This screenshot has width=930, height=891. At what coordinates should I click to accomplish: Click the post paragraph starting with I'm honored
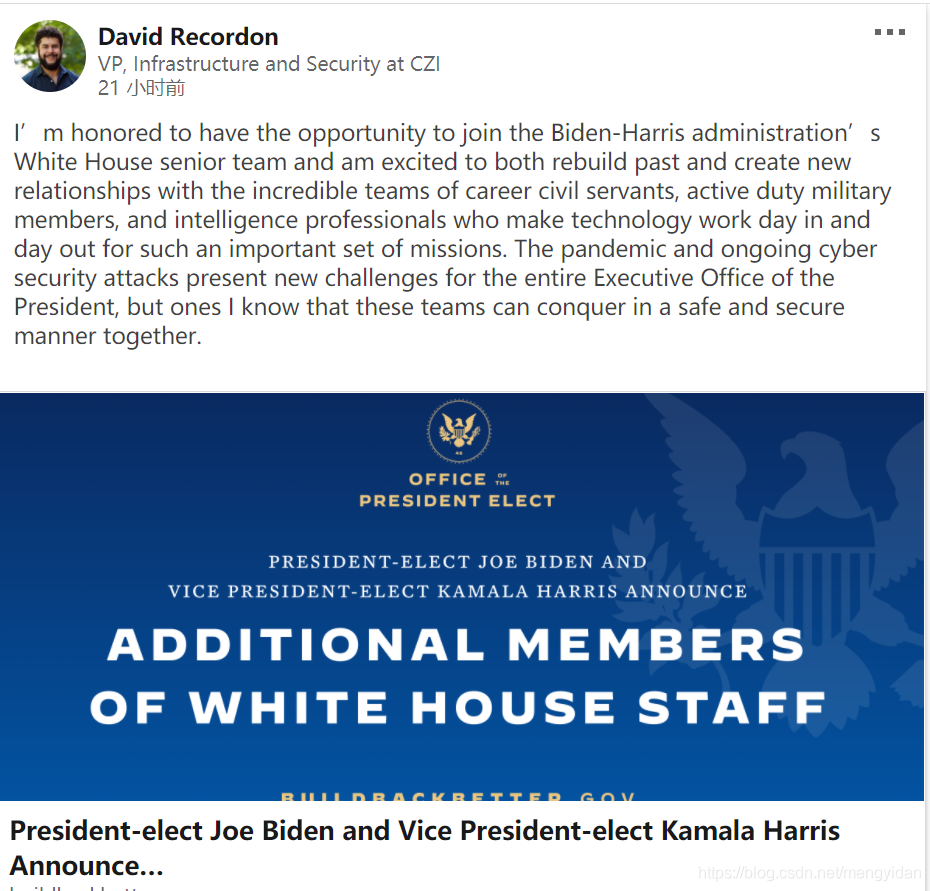click(452, 234)
